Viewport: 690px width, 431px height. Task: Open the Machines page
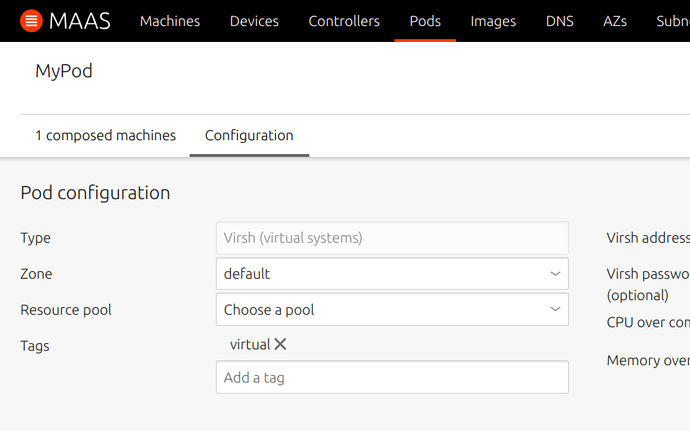point(170,21)
